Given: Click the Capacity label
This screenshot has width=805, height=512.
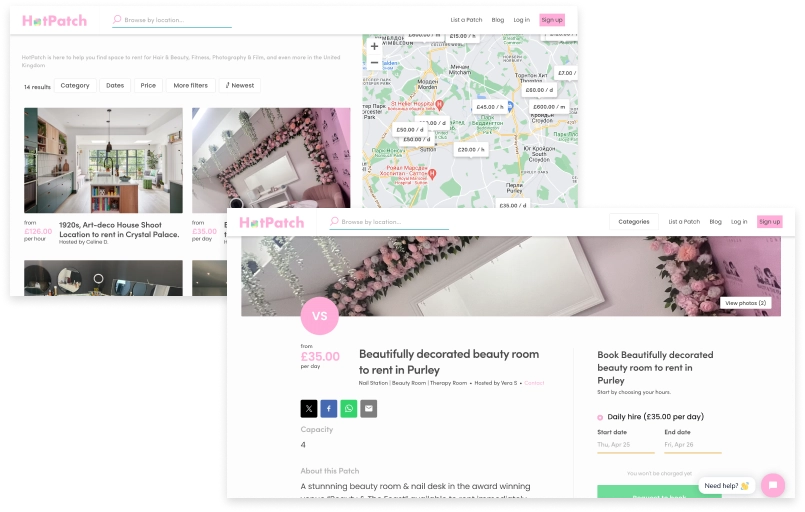Looking at the screenshot, I should (x=317, y=429).
